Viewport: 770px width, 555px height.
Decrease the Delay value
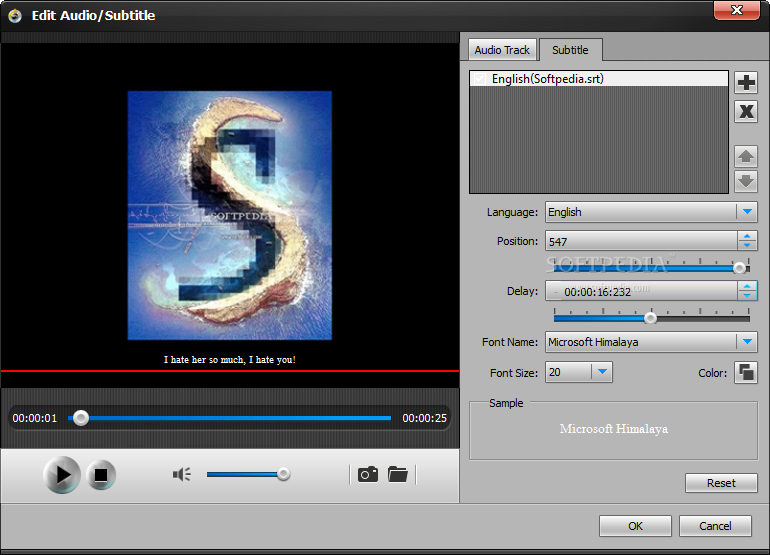(747, 296)
